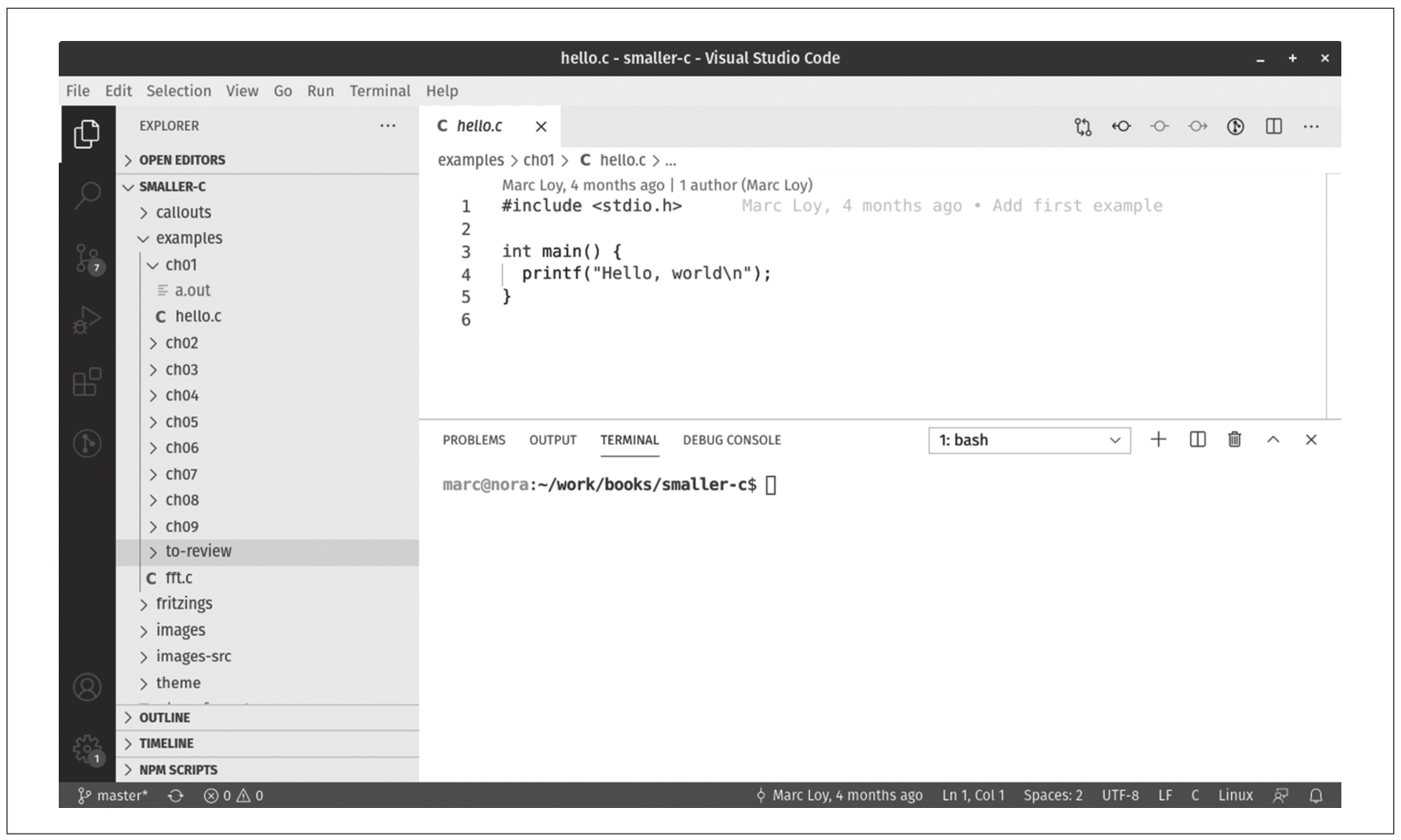Screen dimensions: 1401x840
Task: Click the git blame code lens above line 1
Action: click(657, 185)
